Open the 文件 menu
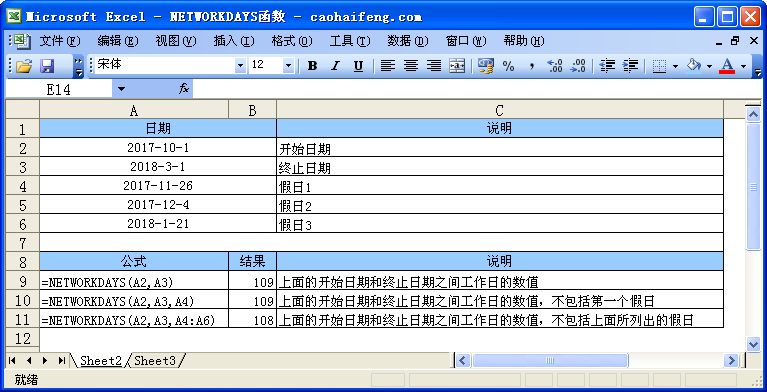Viewport: 767px width, 392px height. [x=59, y=41]
